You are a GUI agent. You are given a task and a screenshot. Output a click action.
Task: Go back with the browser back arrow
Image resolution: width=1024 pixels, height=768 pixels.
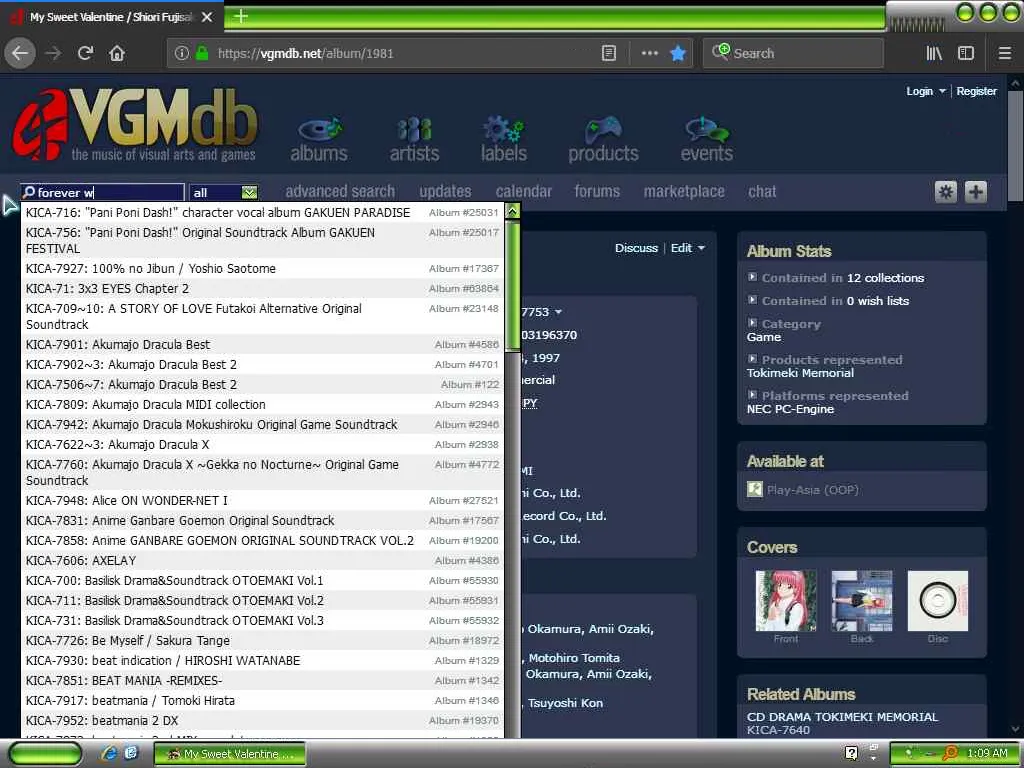[x=20, y=54]
